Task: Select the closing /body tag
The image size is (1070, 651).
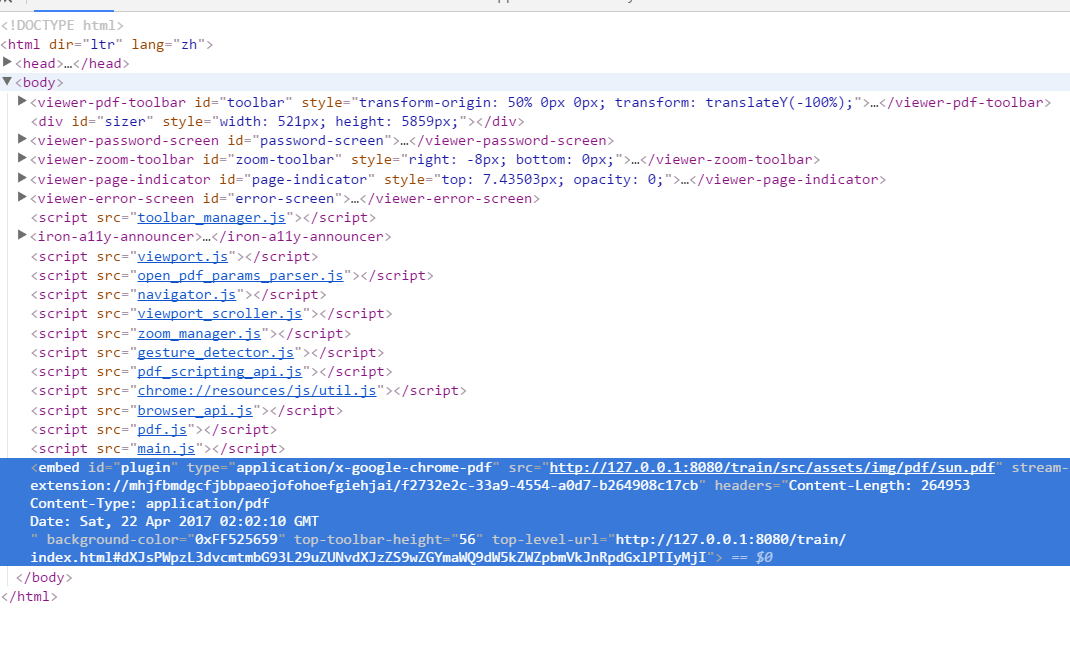Action: pyautogui.click(x=44, y=577)
